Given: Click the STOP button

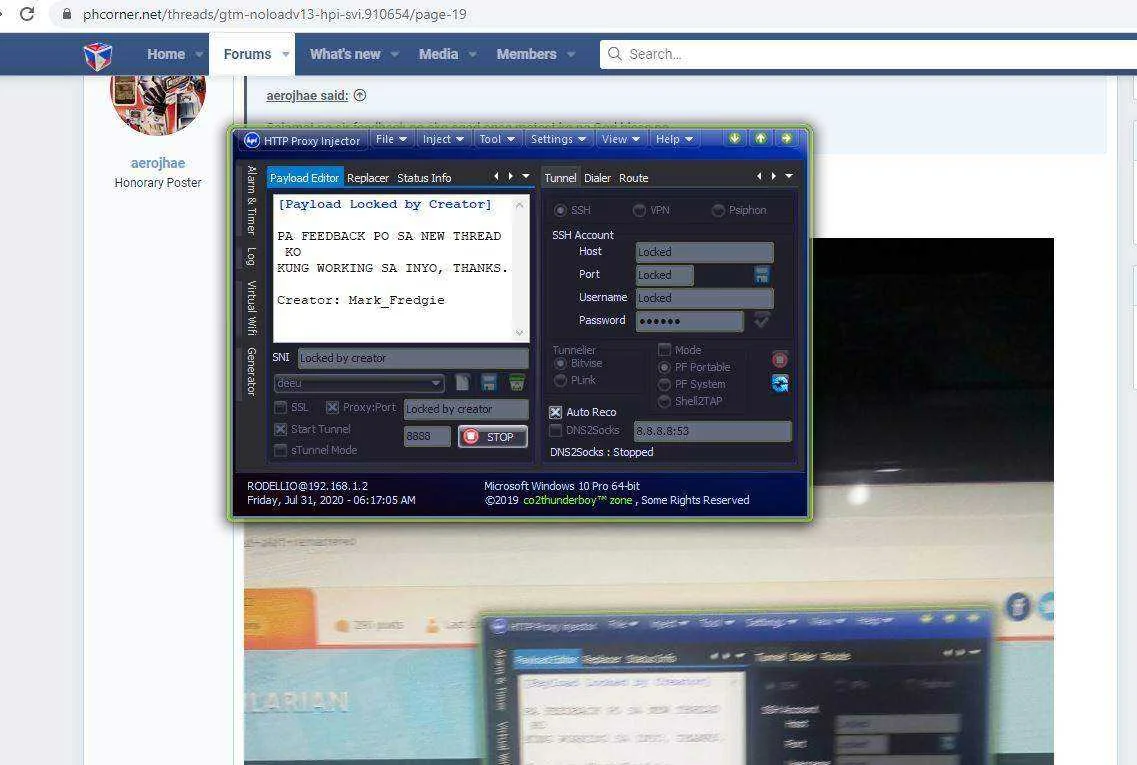Looking at the screenshot, I should pos(492,437).
